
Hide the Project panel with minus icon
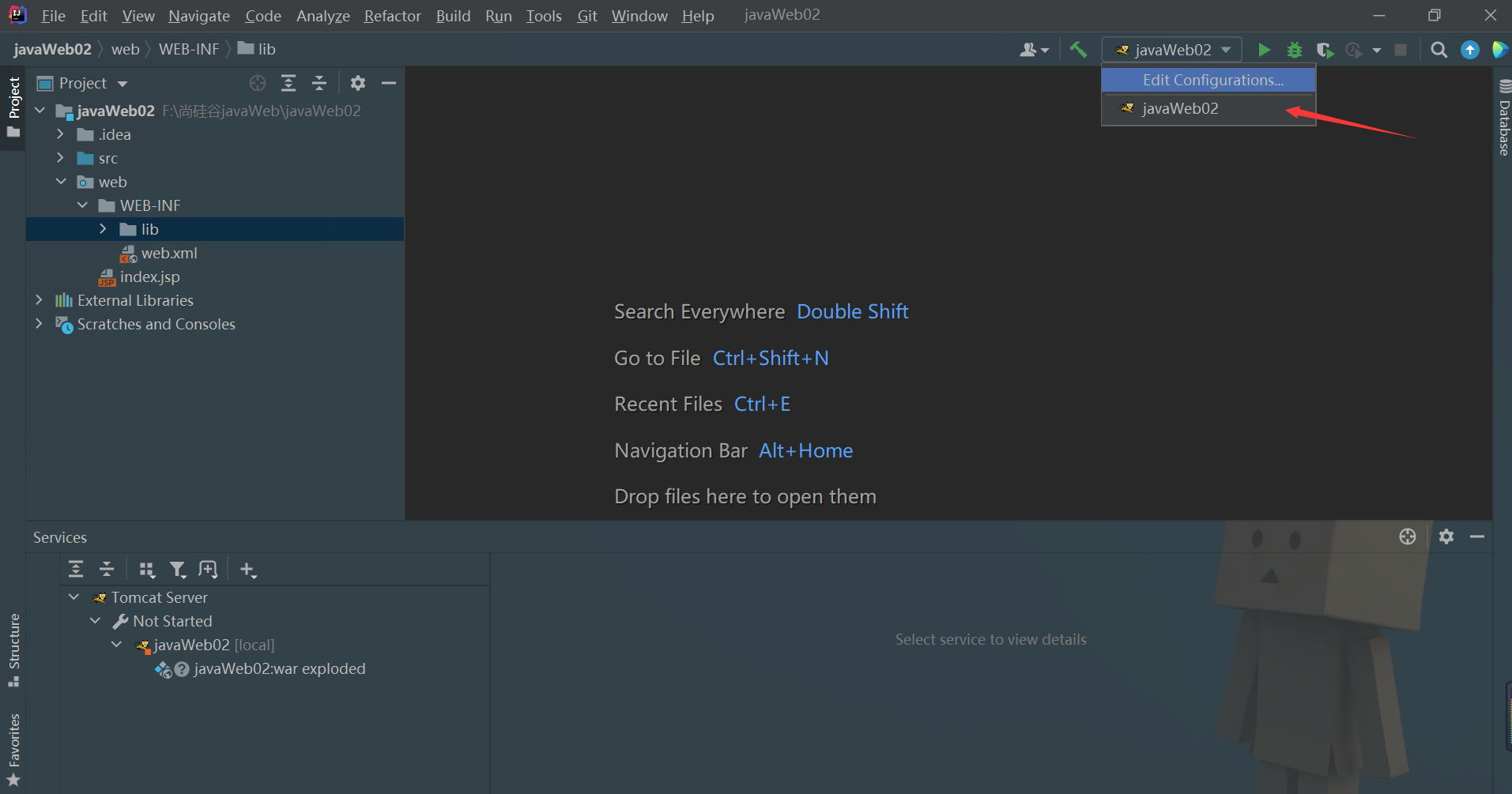point(389,83)
